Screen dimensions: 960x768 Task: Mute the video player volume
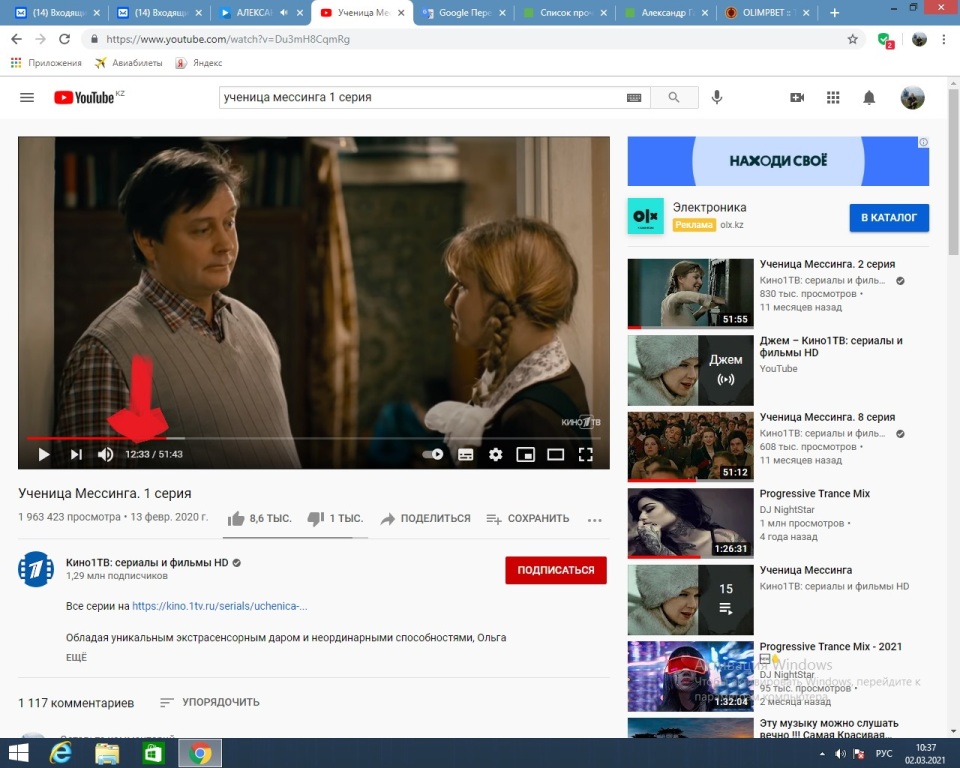point(105,454)
